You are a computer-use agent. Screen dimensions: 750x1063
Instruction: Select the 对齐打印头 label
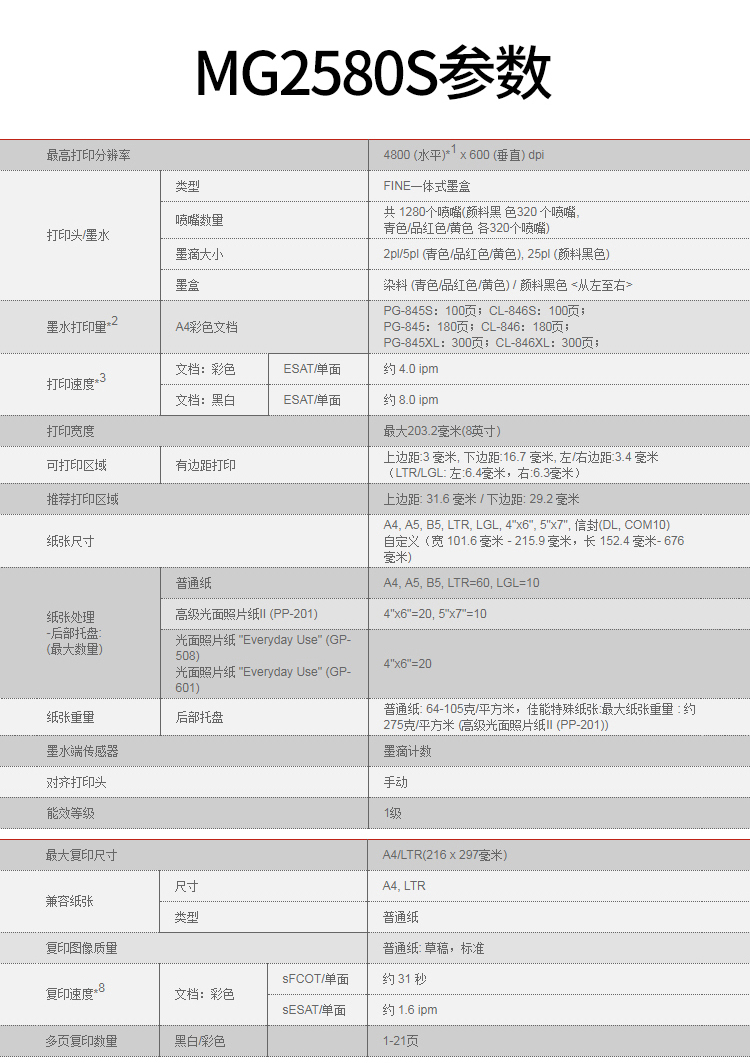pos(77,782)
